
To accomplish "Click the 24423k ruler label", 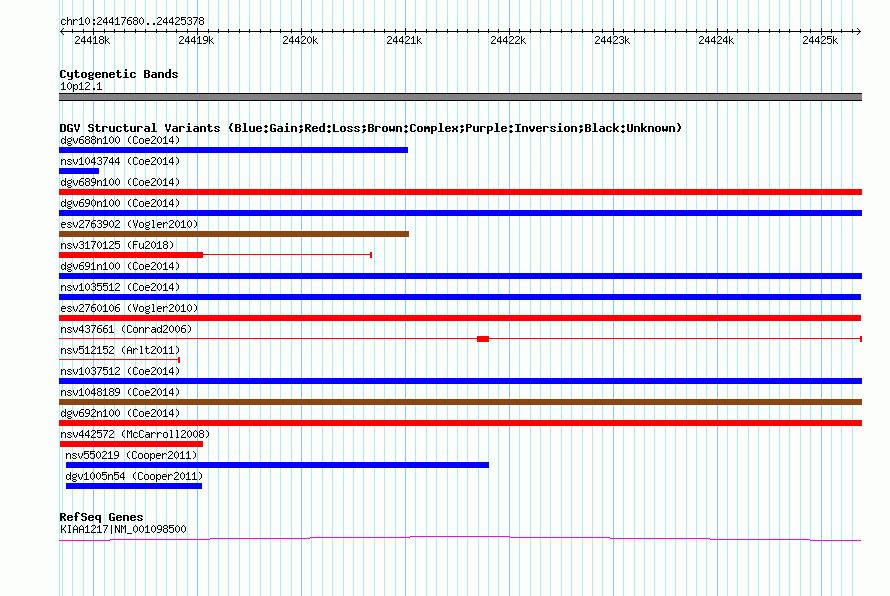I will (x=612, y=40).
